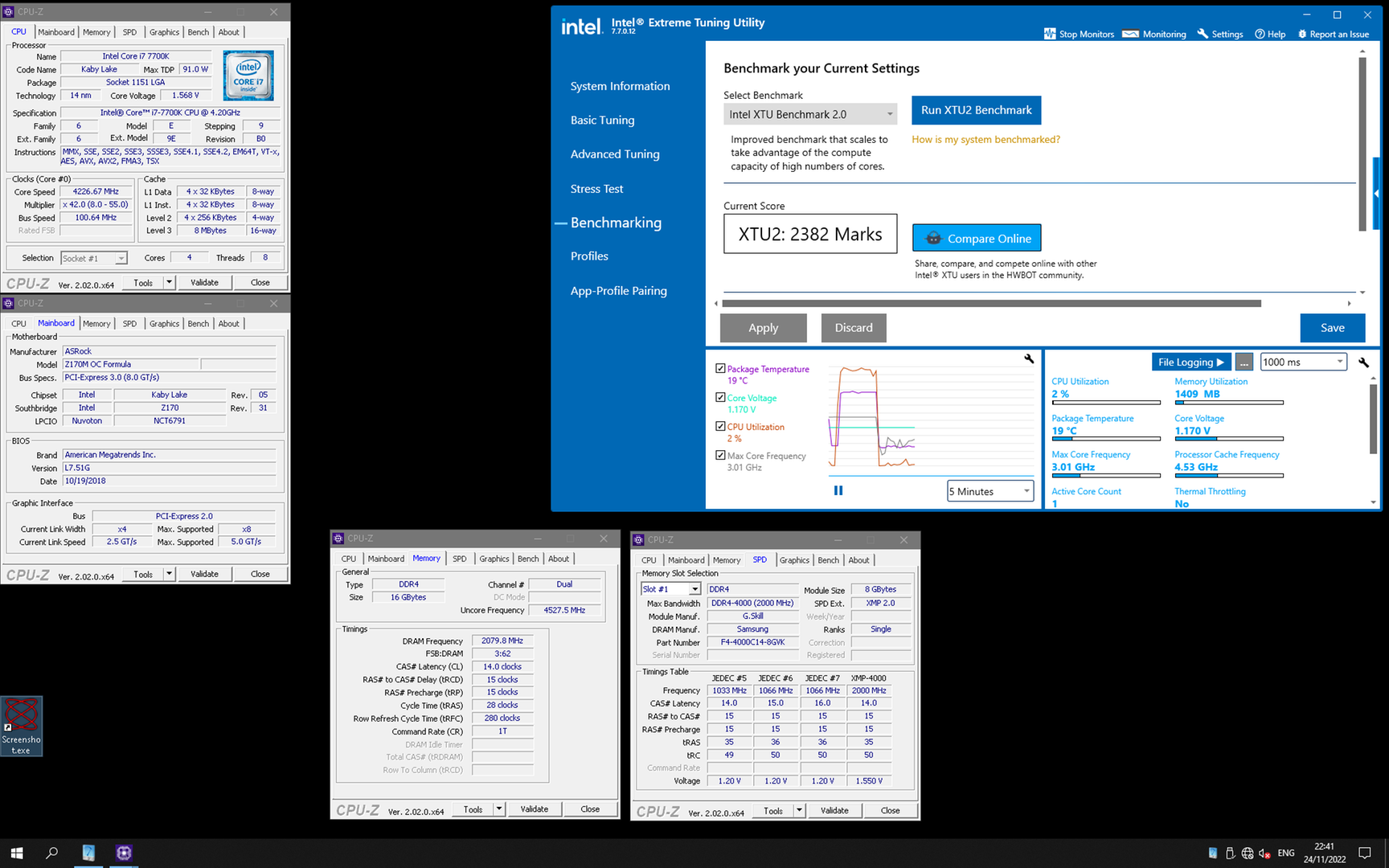Image resolution: width=1389 pixels, height=868 pixels.
Task: Open Slot #1 dropdown in SPD window
Action: [670, 589]
